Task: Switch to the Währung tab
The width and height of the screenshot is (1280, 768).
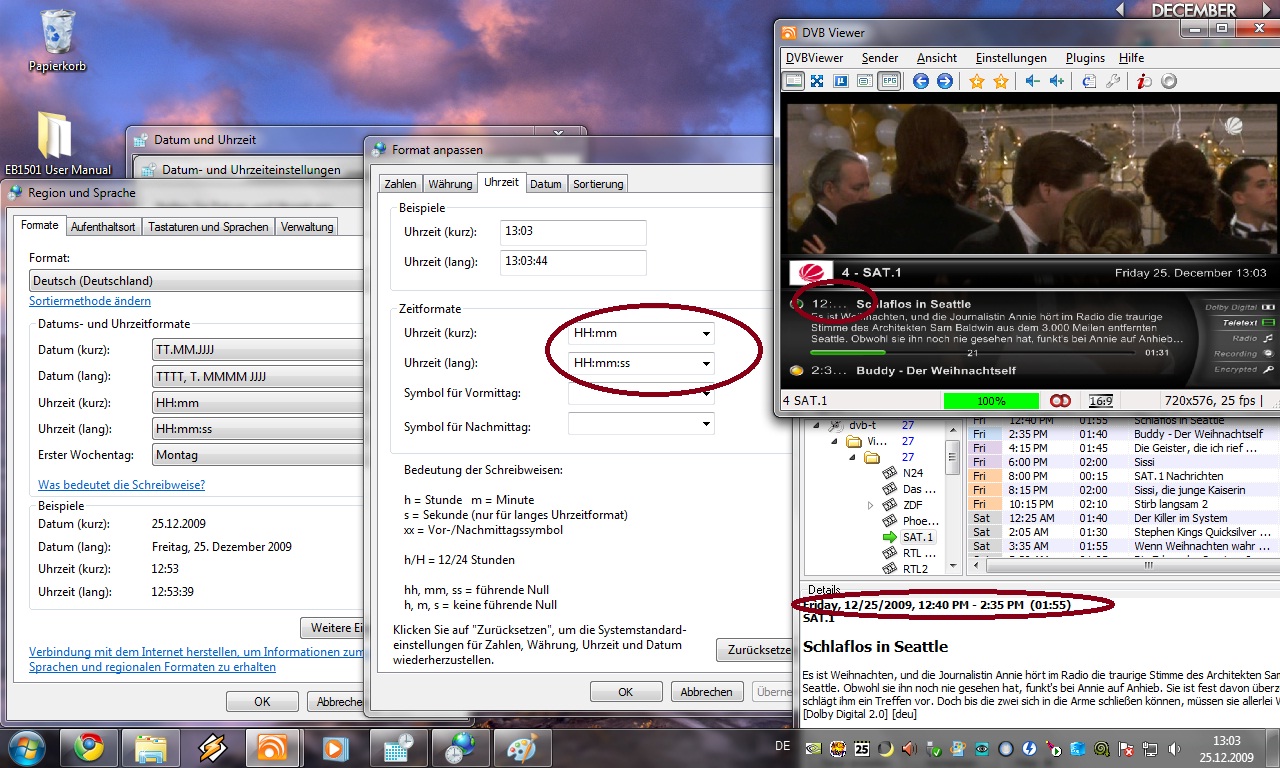Action: pyautogui.click(x=450, y=184)
